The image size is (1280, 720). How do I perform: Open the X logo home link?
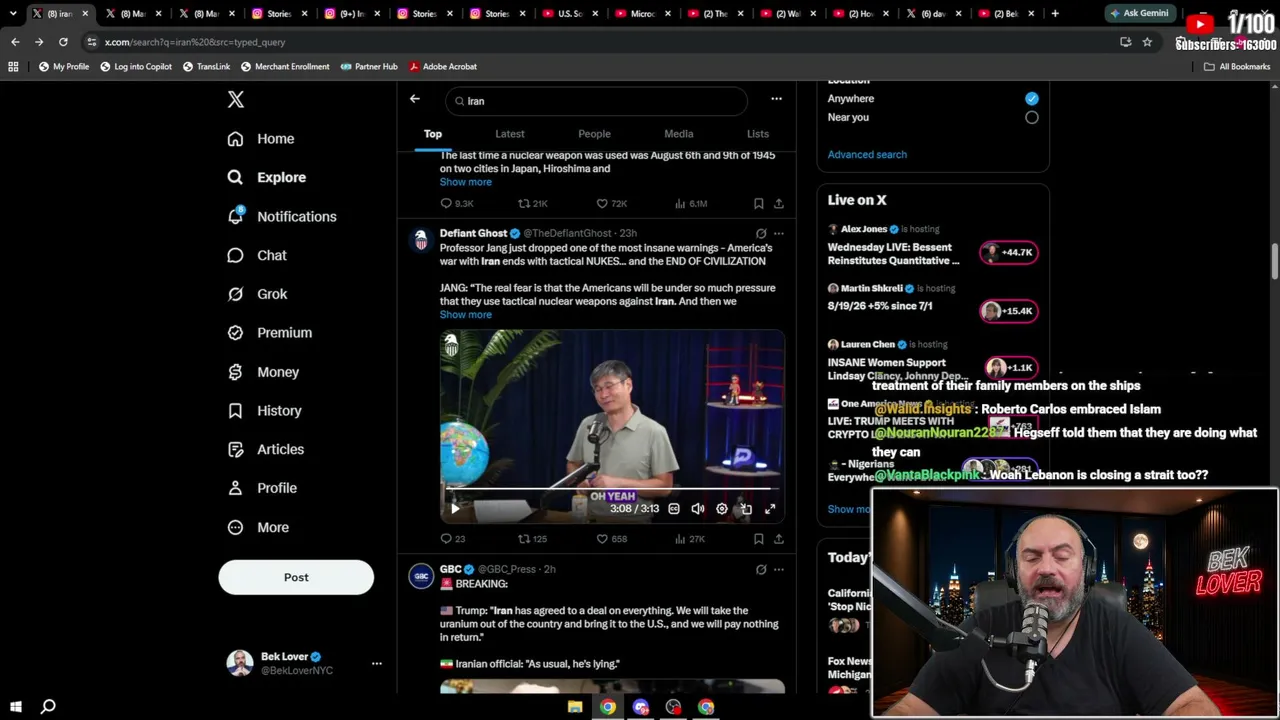(x=236, y=99)
